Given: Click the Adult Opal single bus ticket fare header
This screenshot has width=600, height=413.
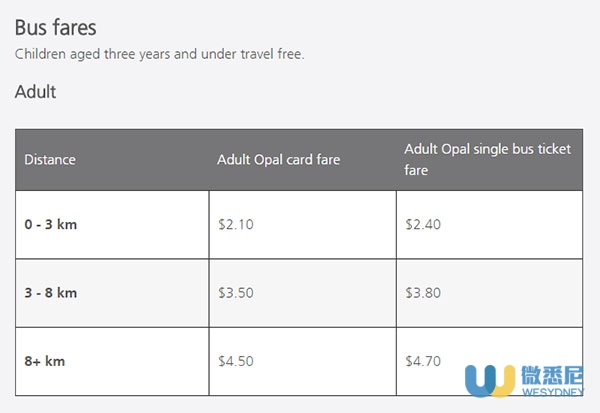Looking at the screenshot, I should (x=488, y=159).
